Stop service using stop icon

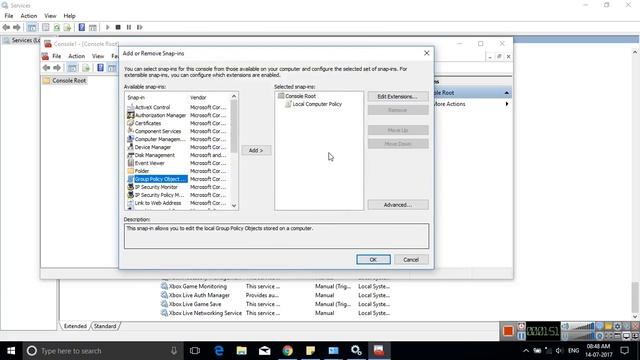click(x=118, y=27)
